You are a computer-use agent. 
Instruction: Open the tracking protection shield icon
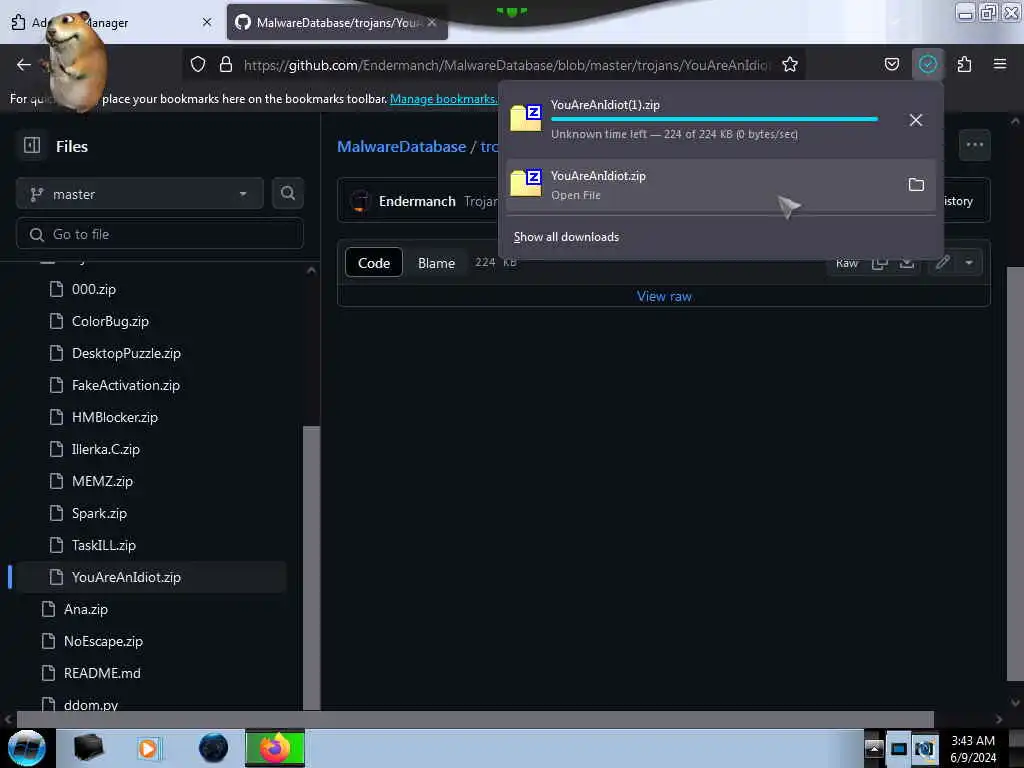pos(198,64)
